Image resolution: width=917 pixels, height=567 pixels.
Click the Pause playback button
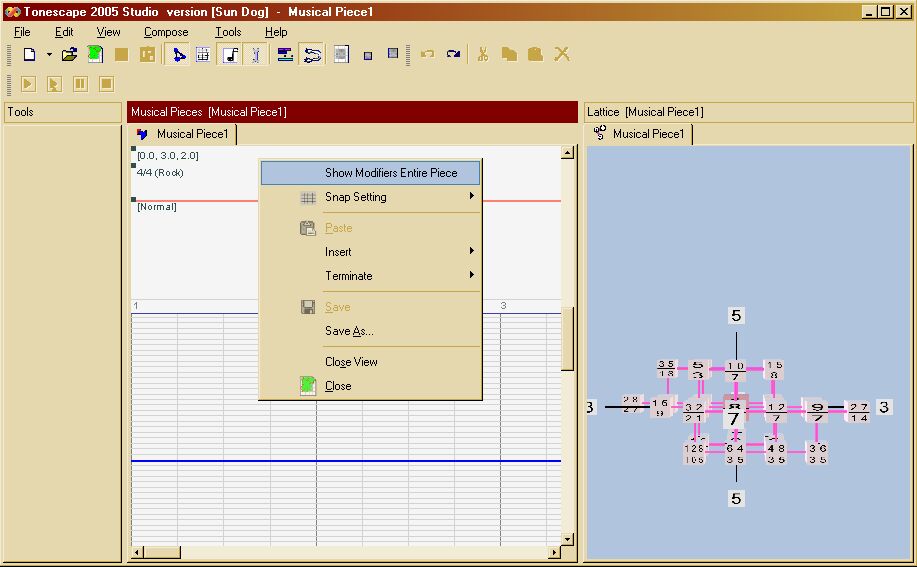coord(80,84)
